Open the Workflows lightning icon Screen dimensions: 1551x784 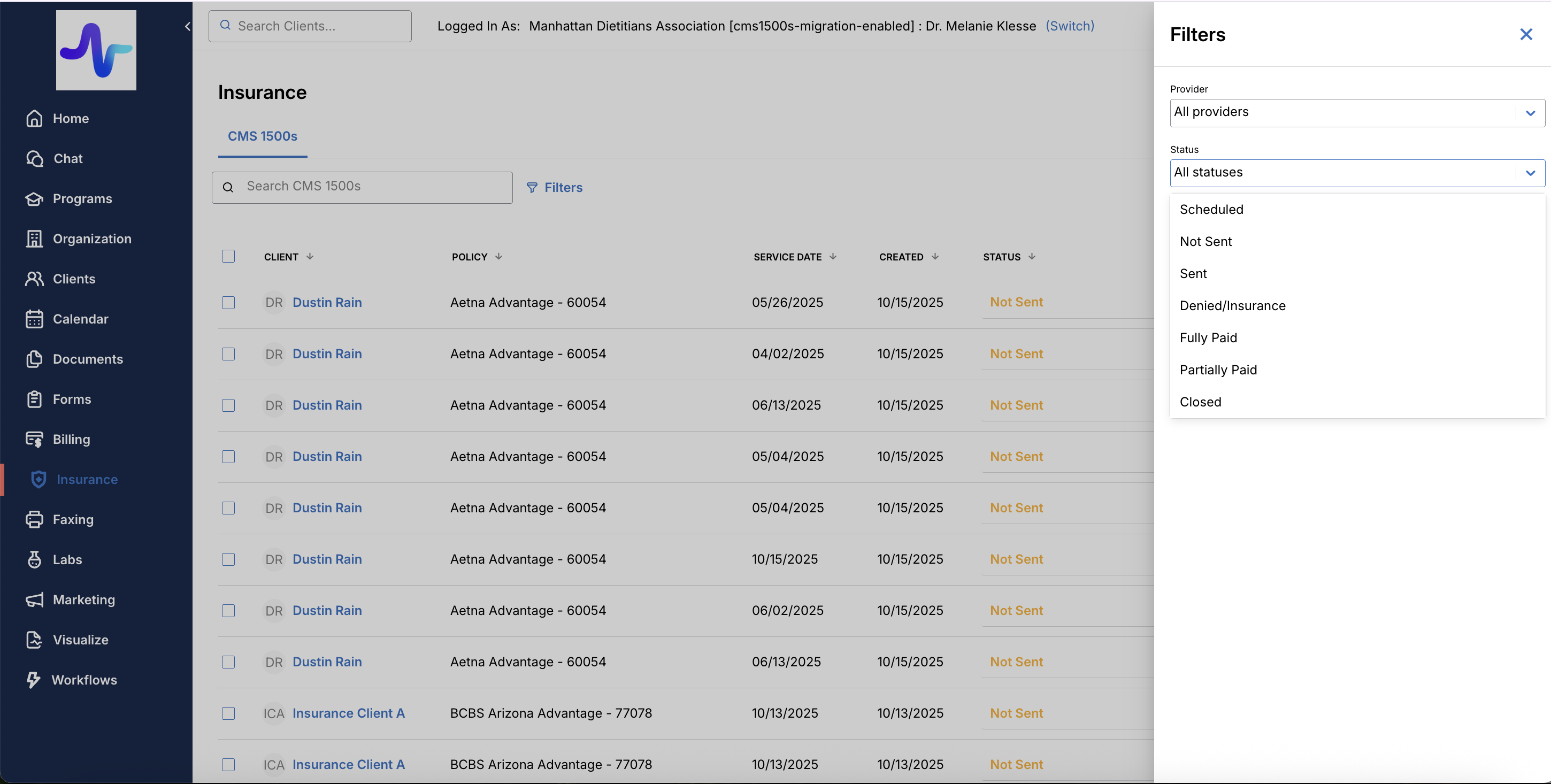pyautogui.click(x=33, y=680)
